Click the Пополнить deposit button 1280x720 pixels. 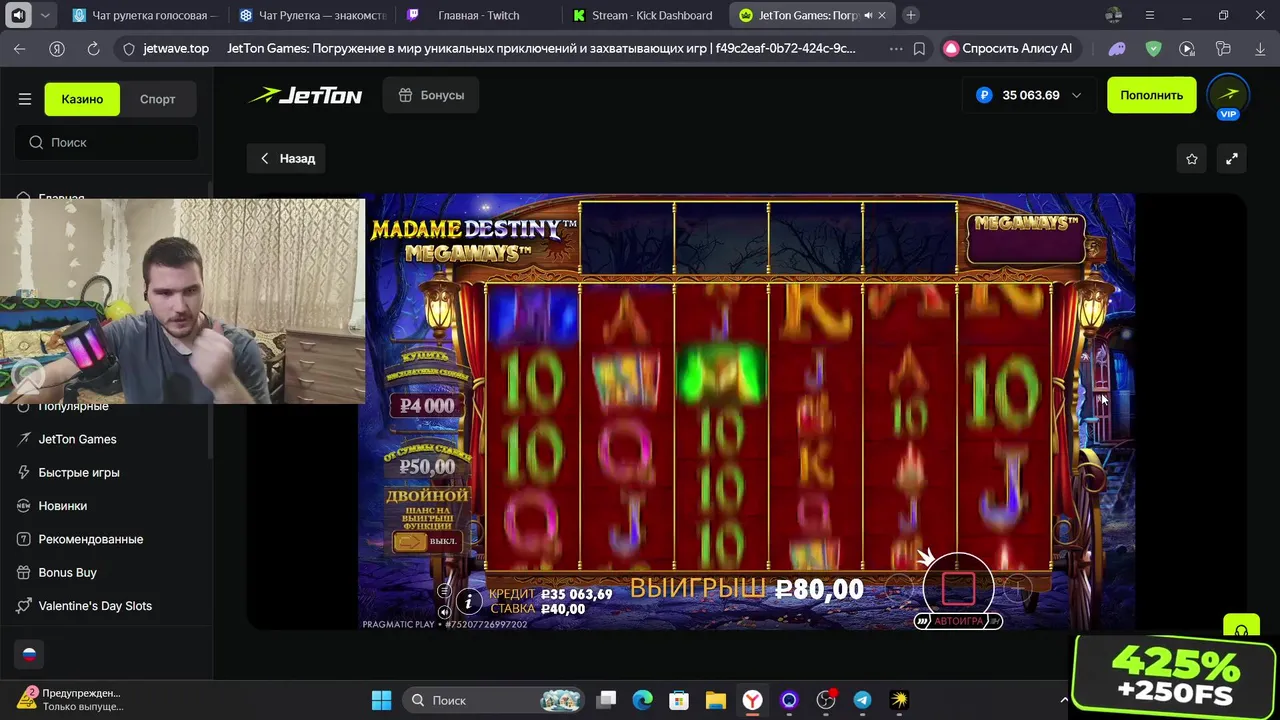tap(1151, 95)
